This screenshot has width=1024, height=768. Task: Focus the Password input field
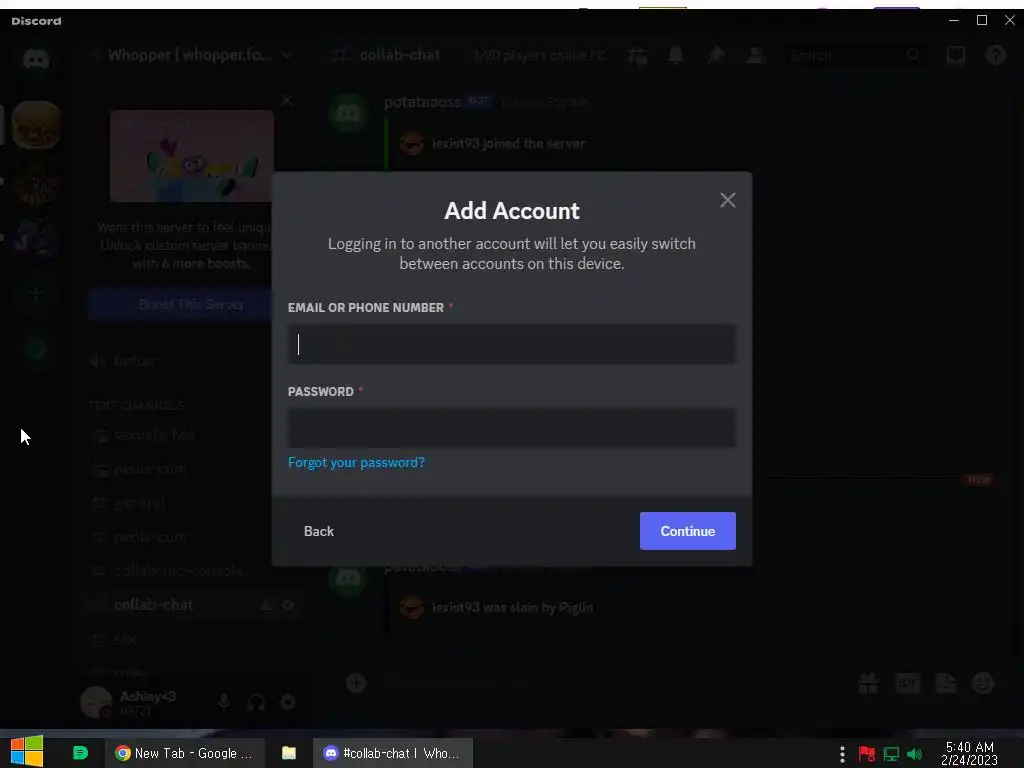[x=511, y=428]
